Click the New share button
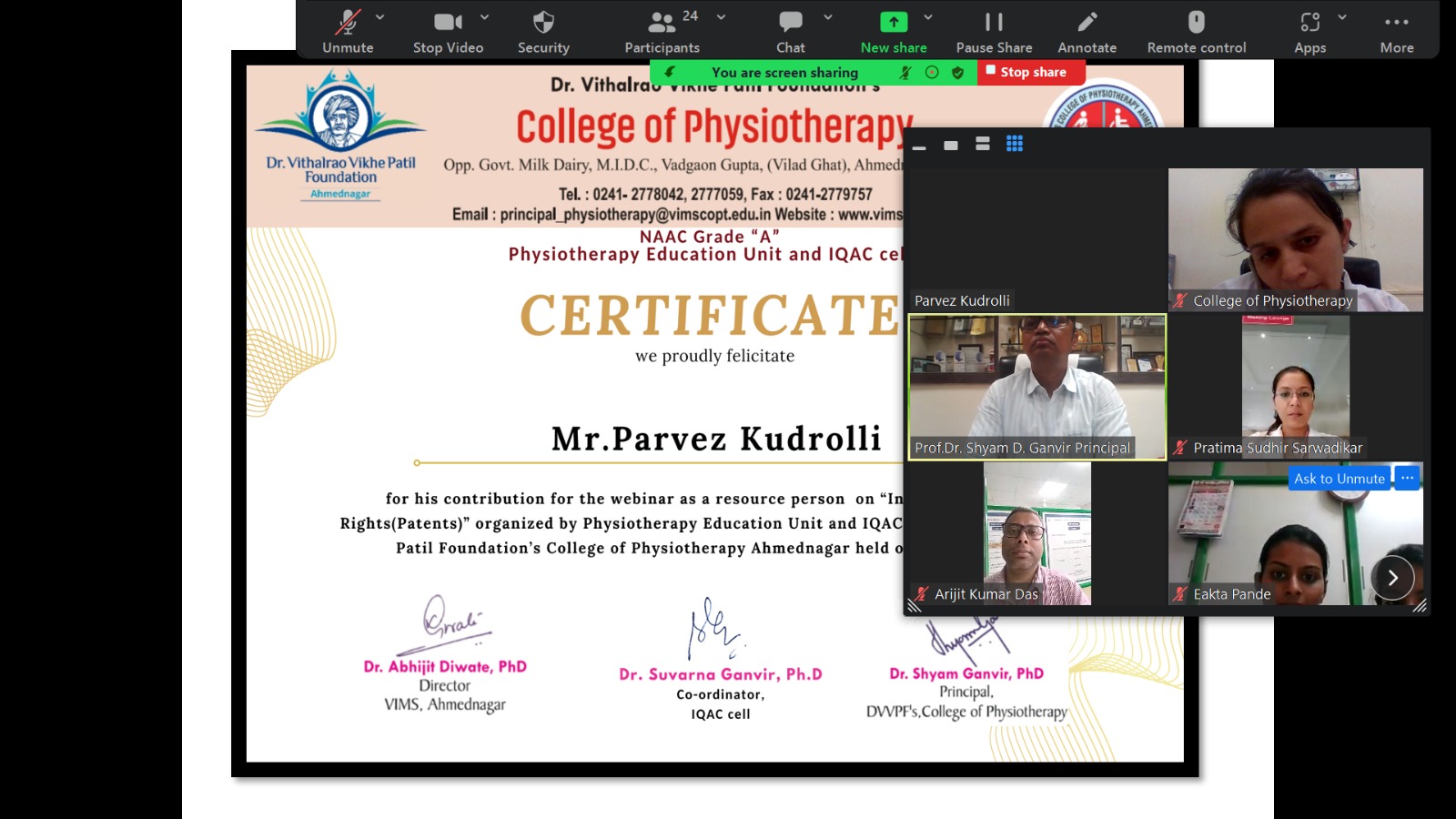Image resolution: width=1456 pixels, height=819 pixels. (x=894, y=31)
